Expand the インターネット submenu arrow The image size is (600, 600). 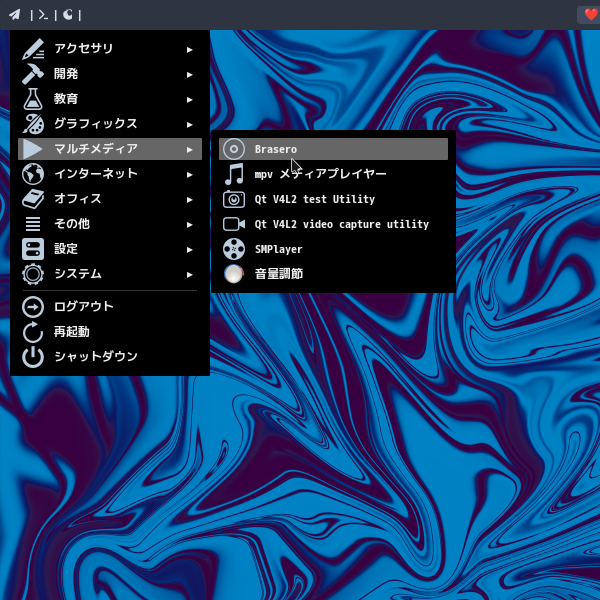pyautogui.click(x=189, y=174)
